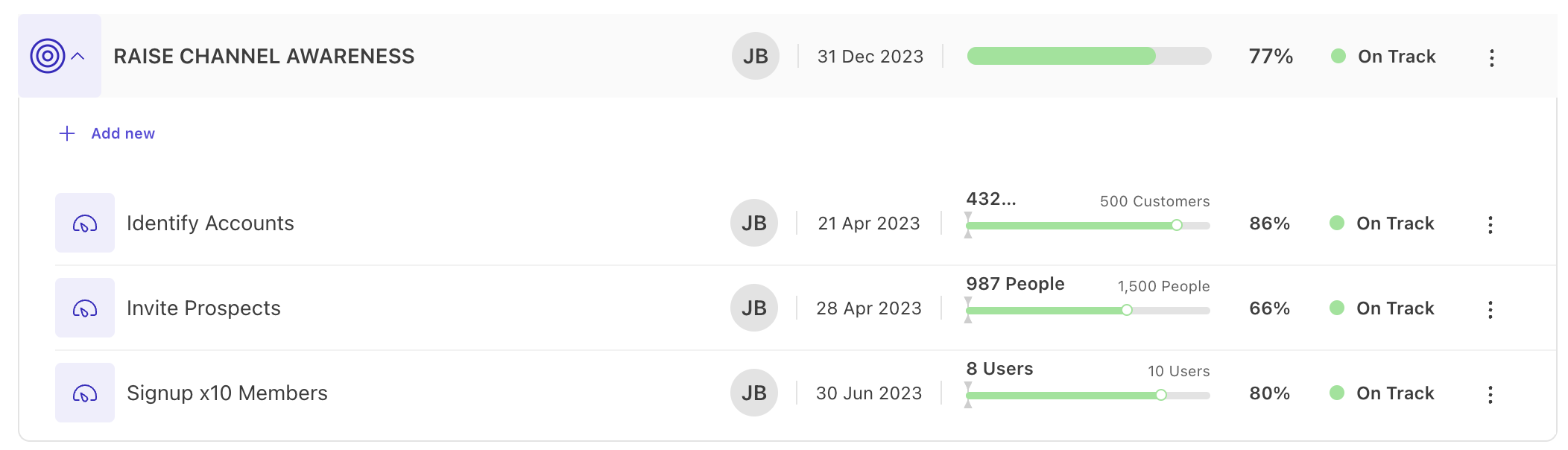The width and height of the screenshot is (1568, 450).
Task: Collapse the Raise Channel Awareness objective
Action: point(78,56)
